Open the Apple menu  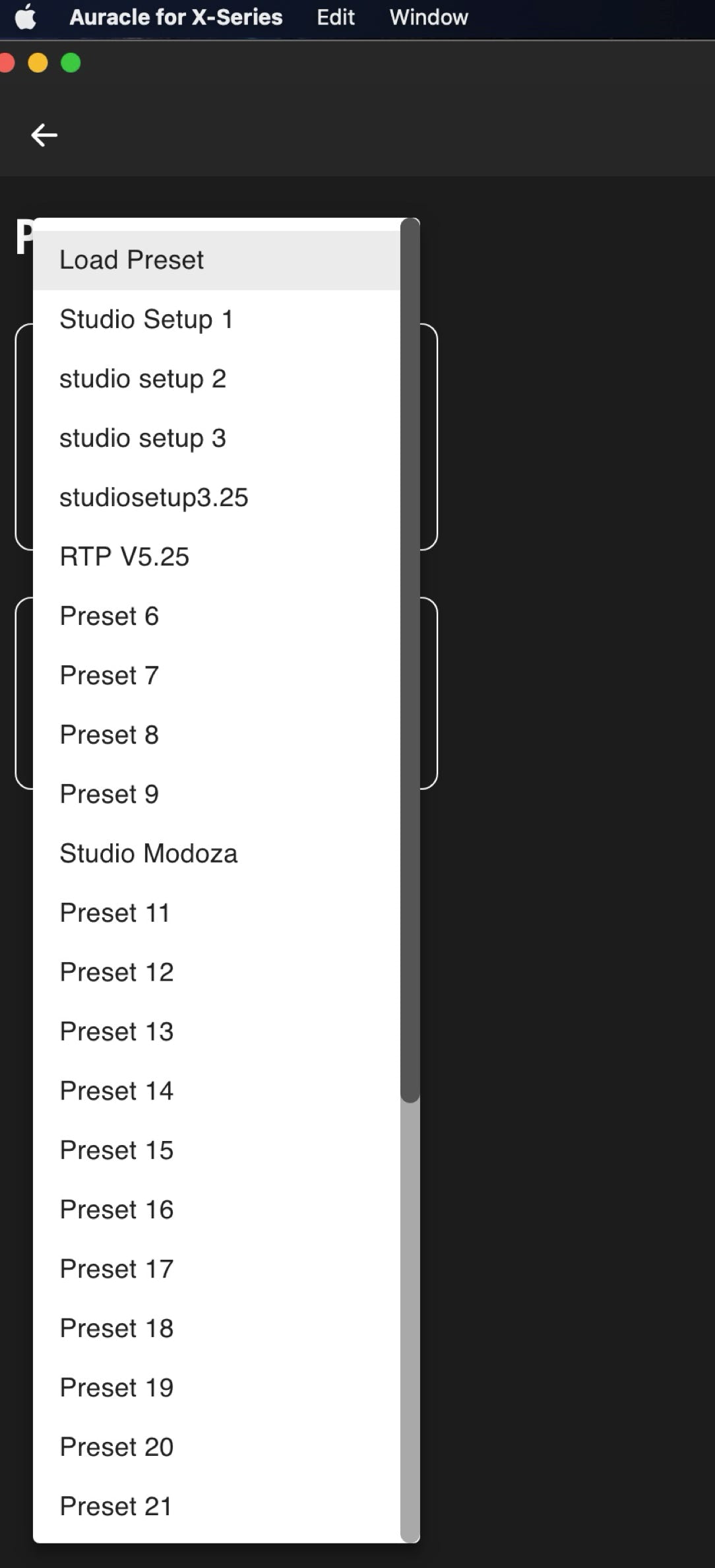[x=26, y=17]
